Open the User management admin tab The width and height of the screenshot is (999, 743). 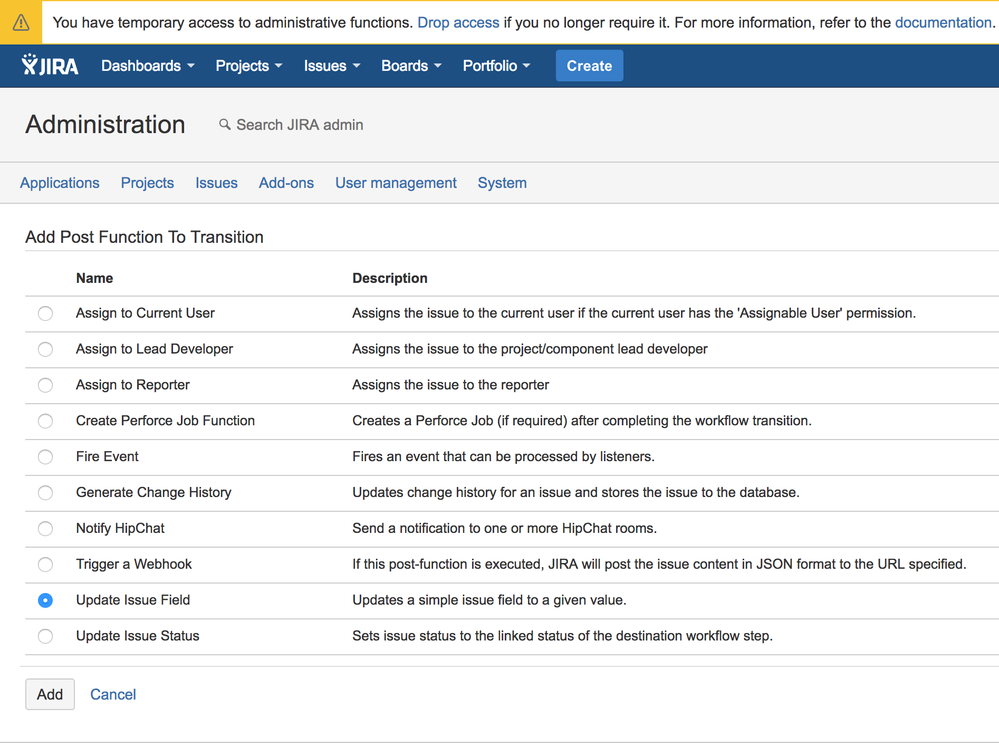click(x=396, y=183)
